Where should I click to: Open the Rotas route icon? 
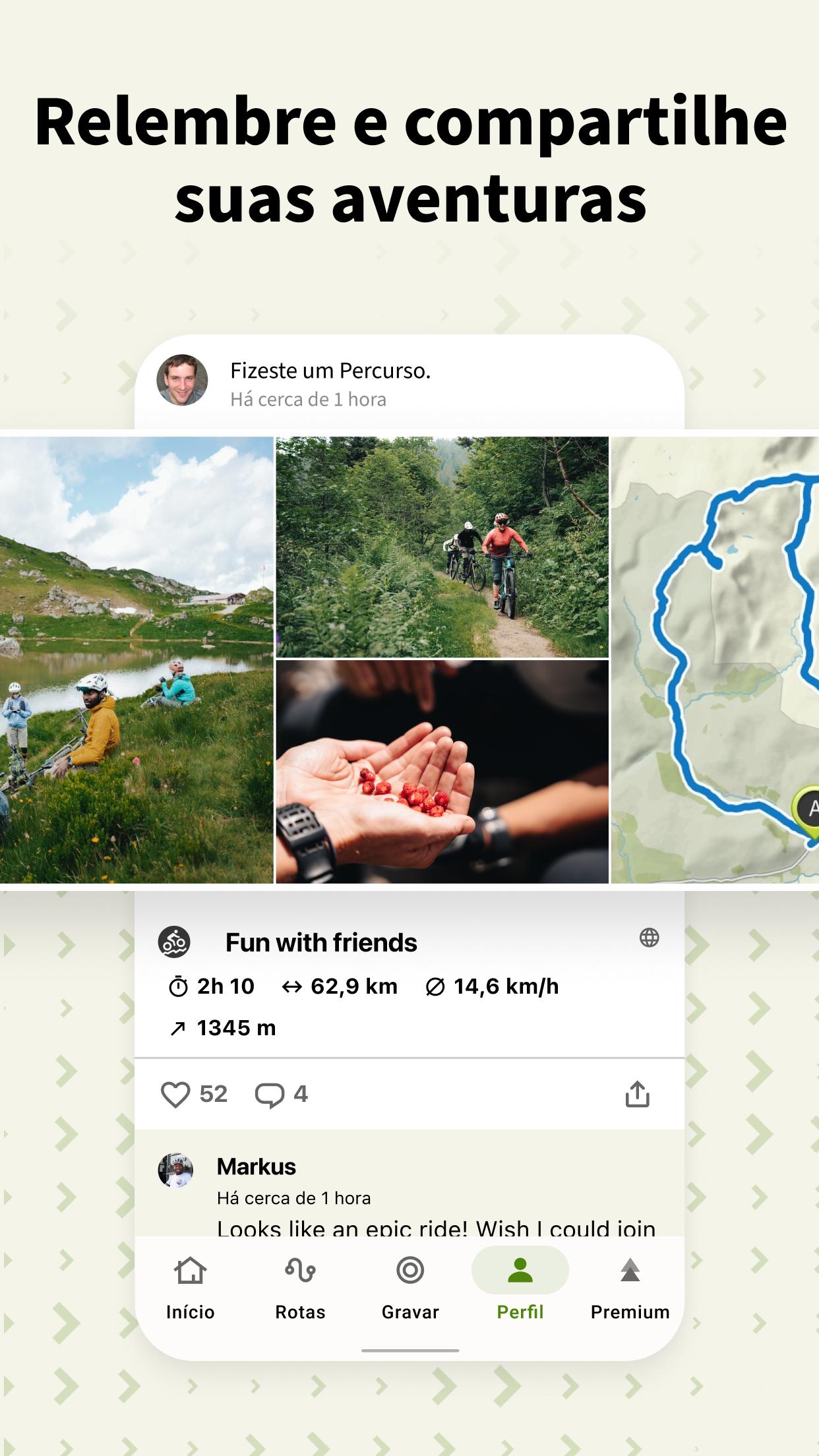coord(300,1271)
